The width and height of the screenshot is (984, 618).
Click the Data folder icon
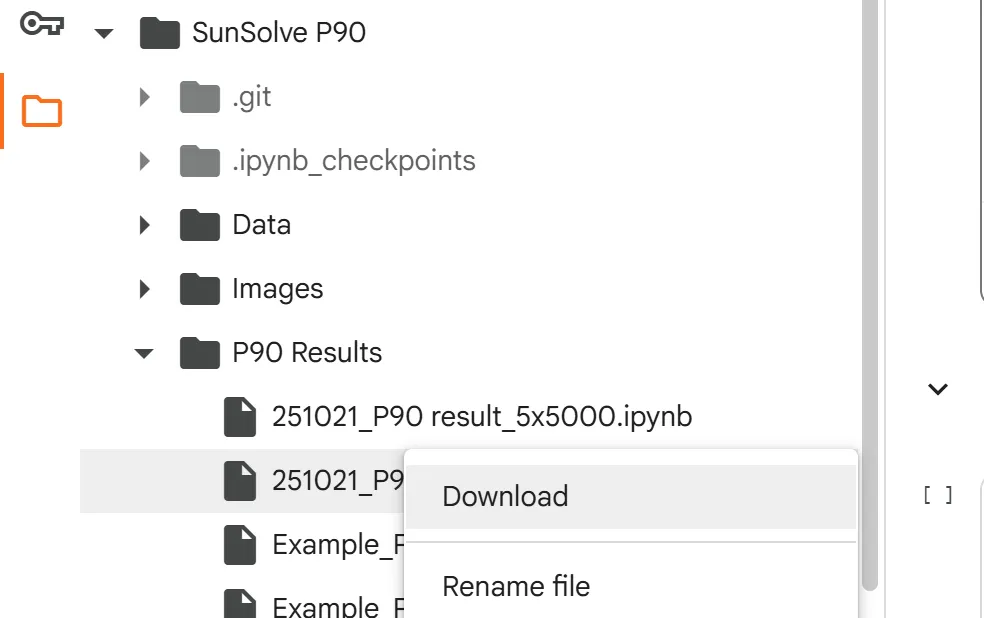click(200, 225)
